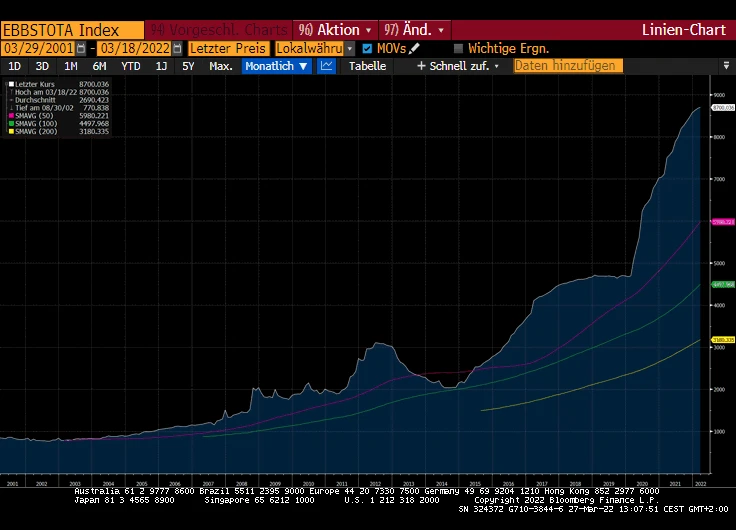The height and width of the screenshot is (530, 736).
Task: Select the 6M time range
Action: click(x=99, y=66)
